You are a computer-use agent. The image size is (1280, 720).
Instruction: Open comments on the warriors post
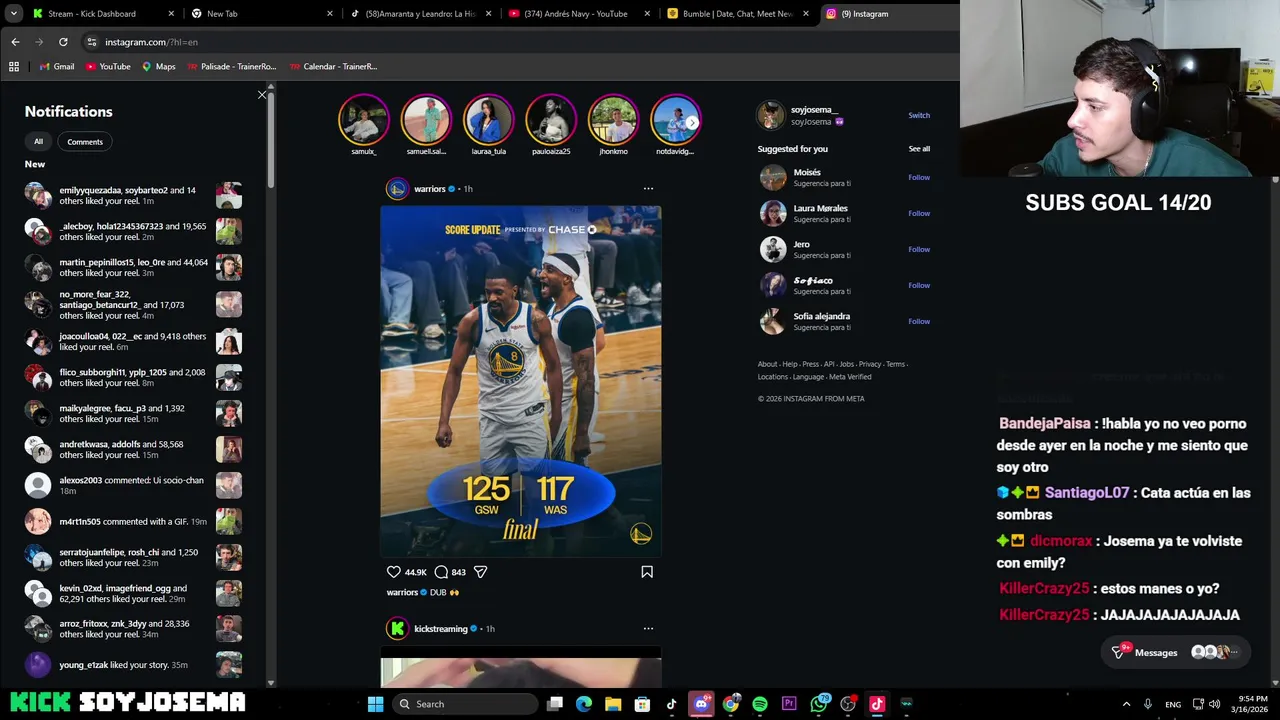tap(441, 572)
